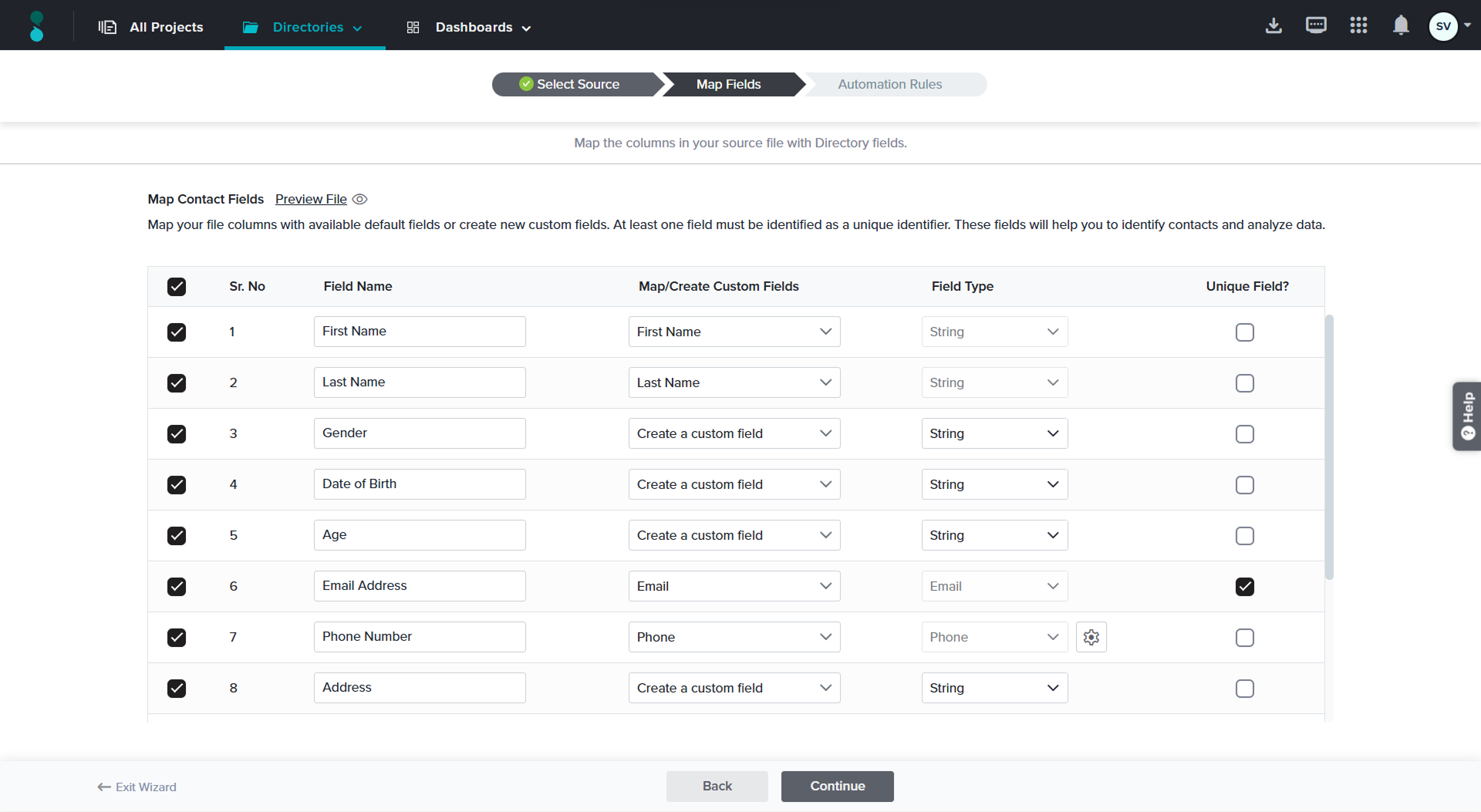The width and height of the screenshot is (1481, 812).
Task: Deselect the Gender row checkbox
Action: [177, 434]
